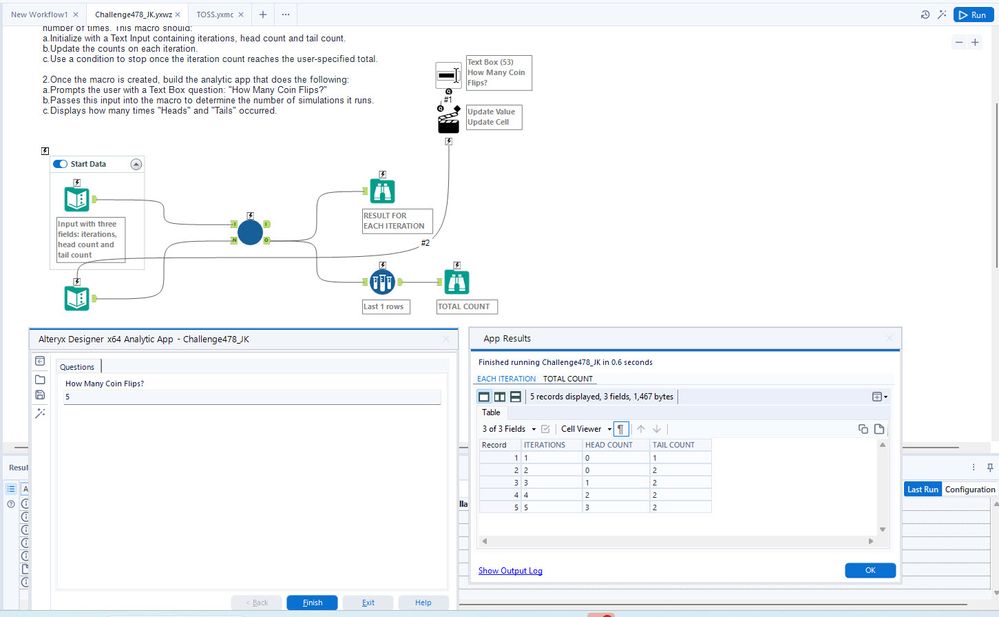Click the back-arrow icon atop the Analytic App sidebar
The image size is (999, 617).
40,361
